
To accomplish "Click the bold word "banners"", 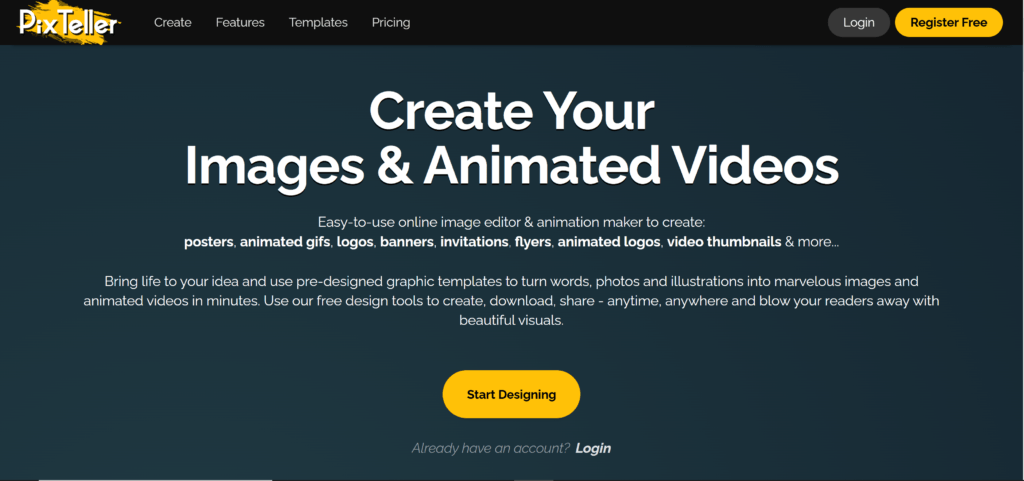I will pos(406,242).
